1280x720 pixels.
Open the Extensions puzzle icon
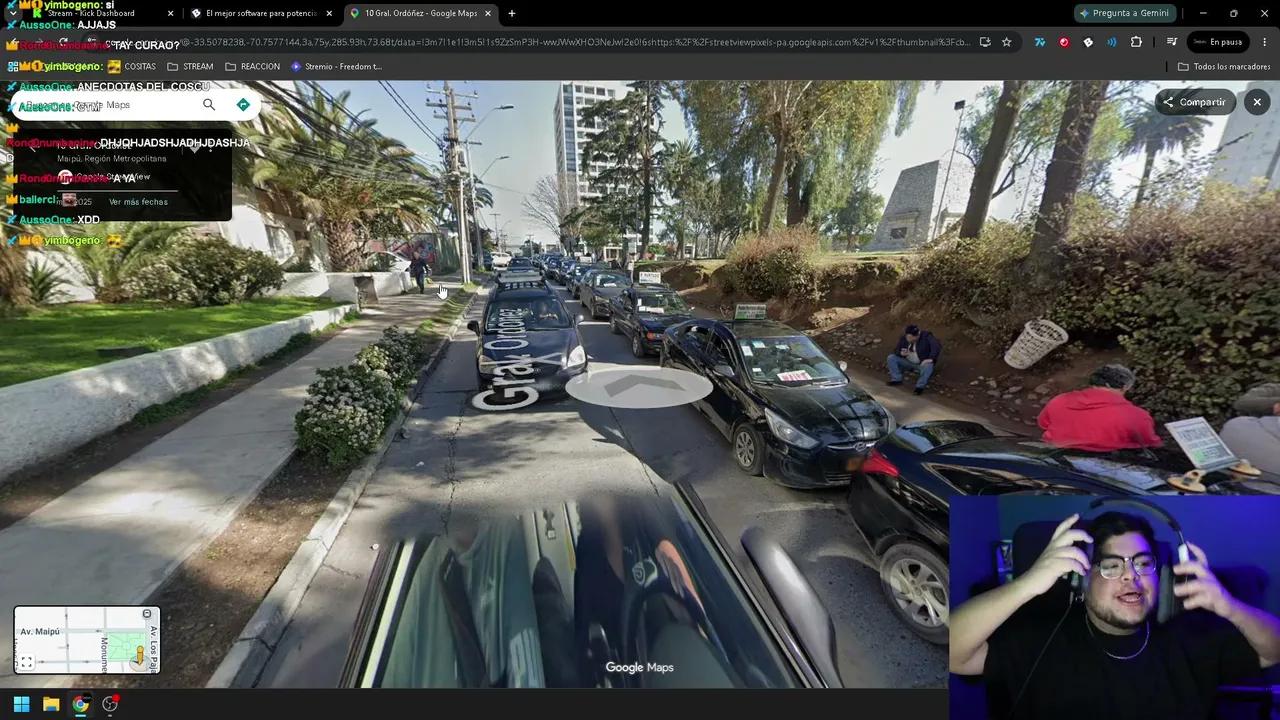[1136, 42]
